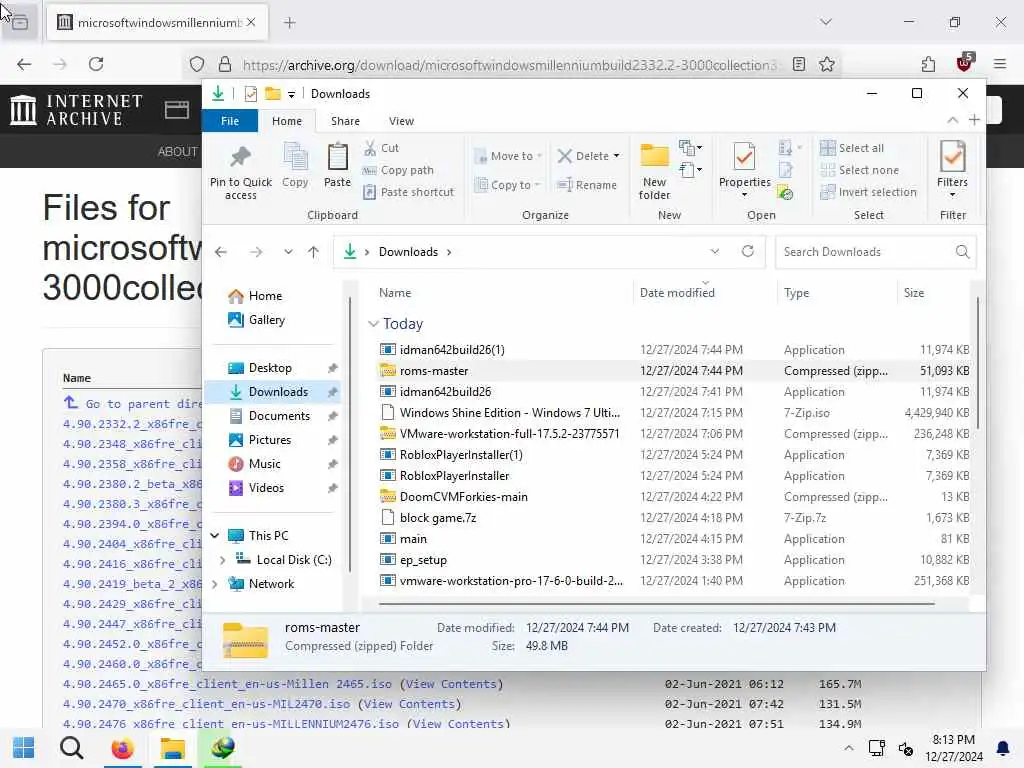Click the Rename ribbon button
Viewport: 1024px width, 768px height.
pyautogui.click(x=586, y=185)
